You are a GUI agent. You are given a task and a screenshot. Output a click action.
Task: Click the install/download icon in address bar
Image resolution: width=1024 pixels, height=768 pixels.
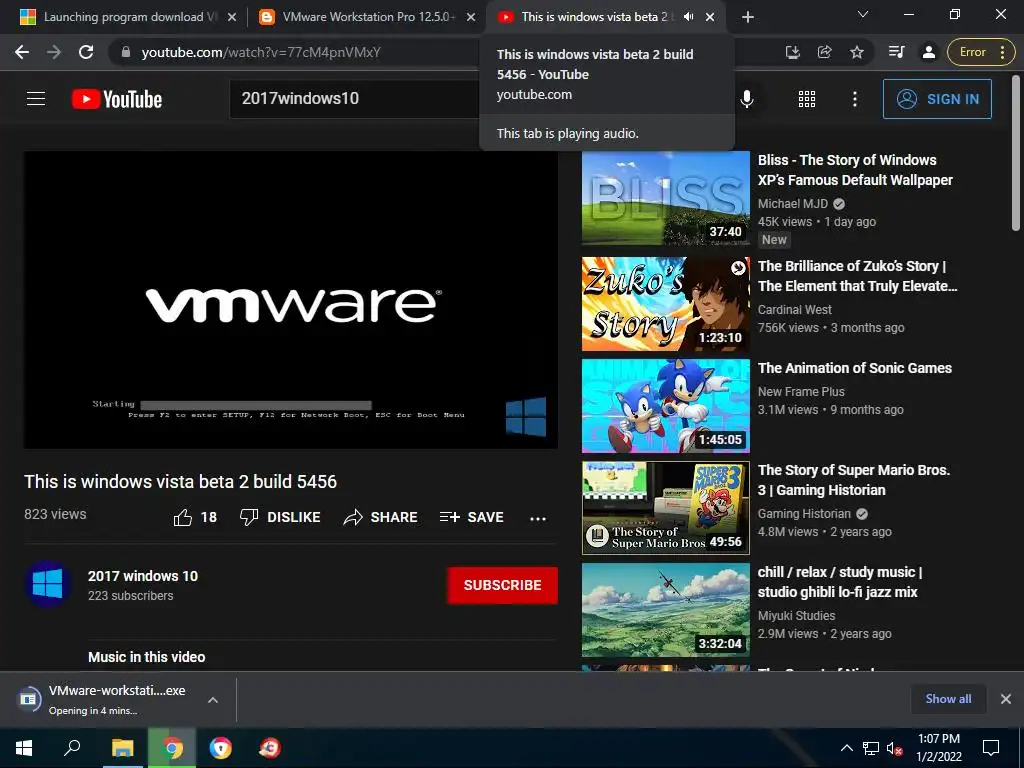pyautogui.click(x=793, y=52)
